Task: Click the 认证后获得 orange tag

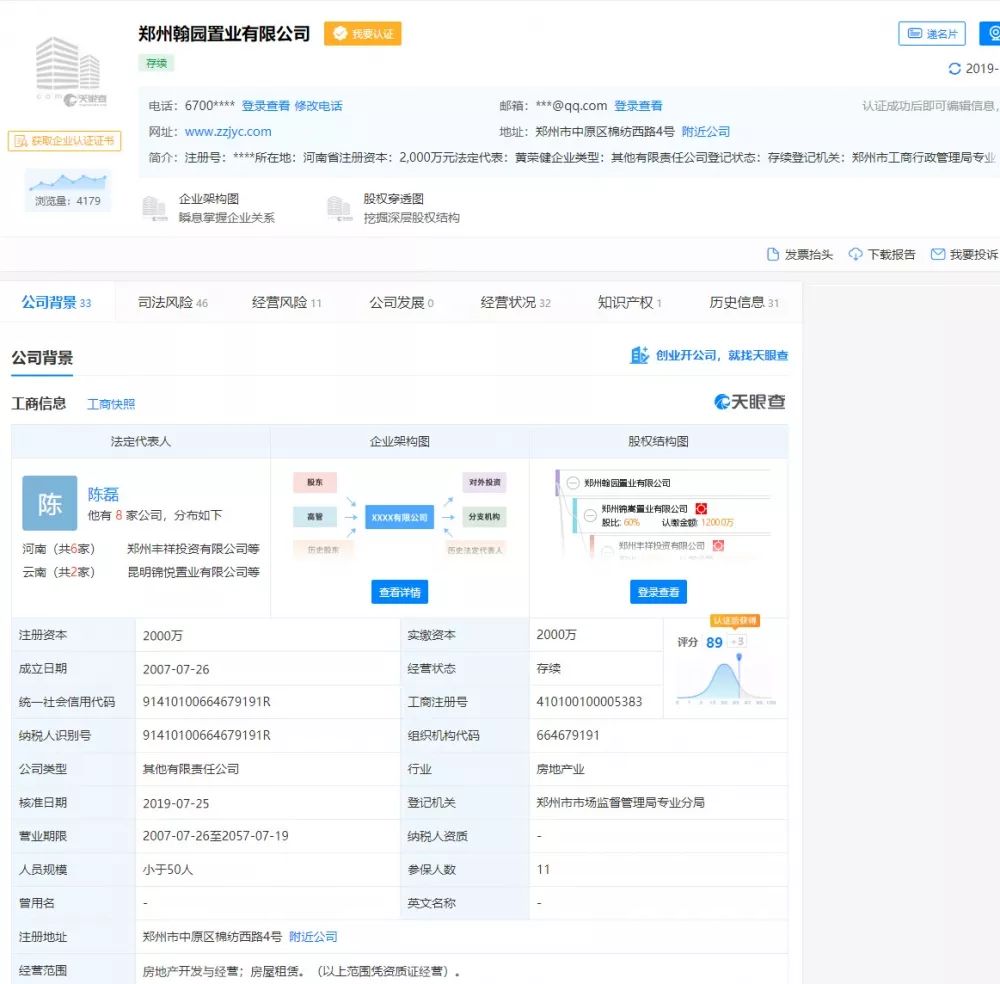Action: pos(735,621)
